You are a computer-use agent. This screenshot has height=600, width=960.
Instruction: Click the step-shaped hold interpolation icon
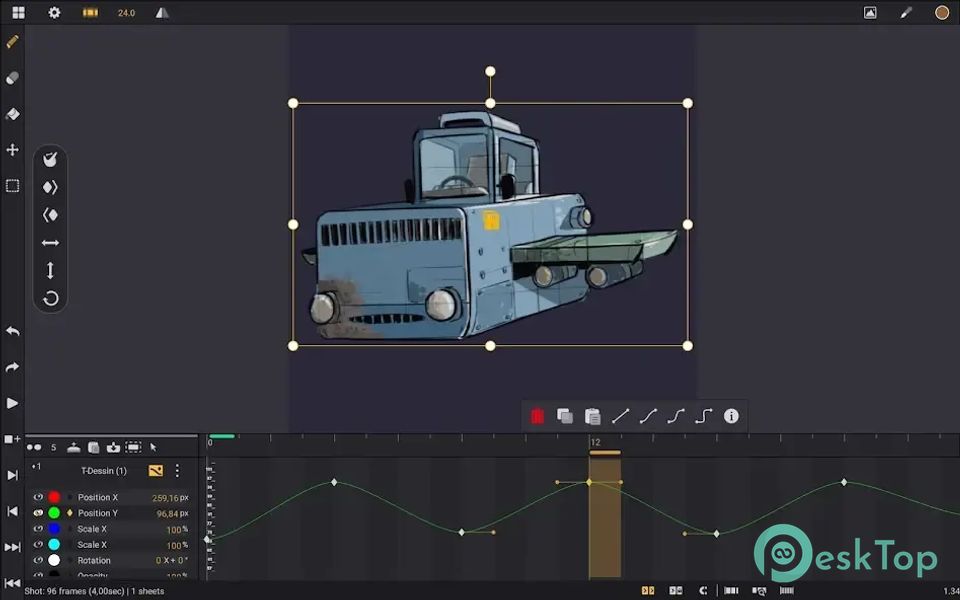coord(703,416)
